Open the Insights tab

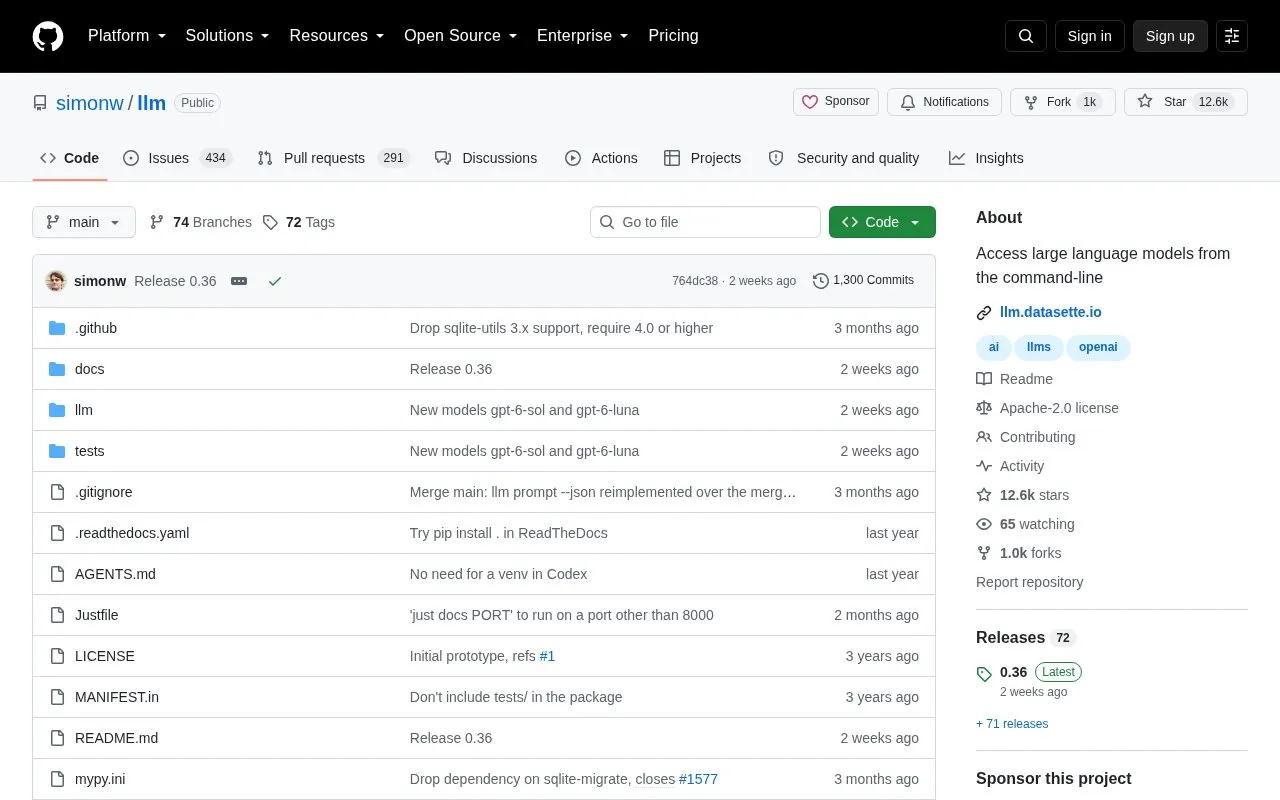point(986,158)
